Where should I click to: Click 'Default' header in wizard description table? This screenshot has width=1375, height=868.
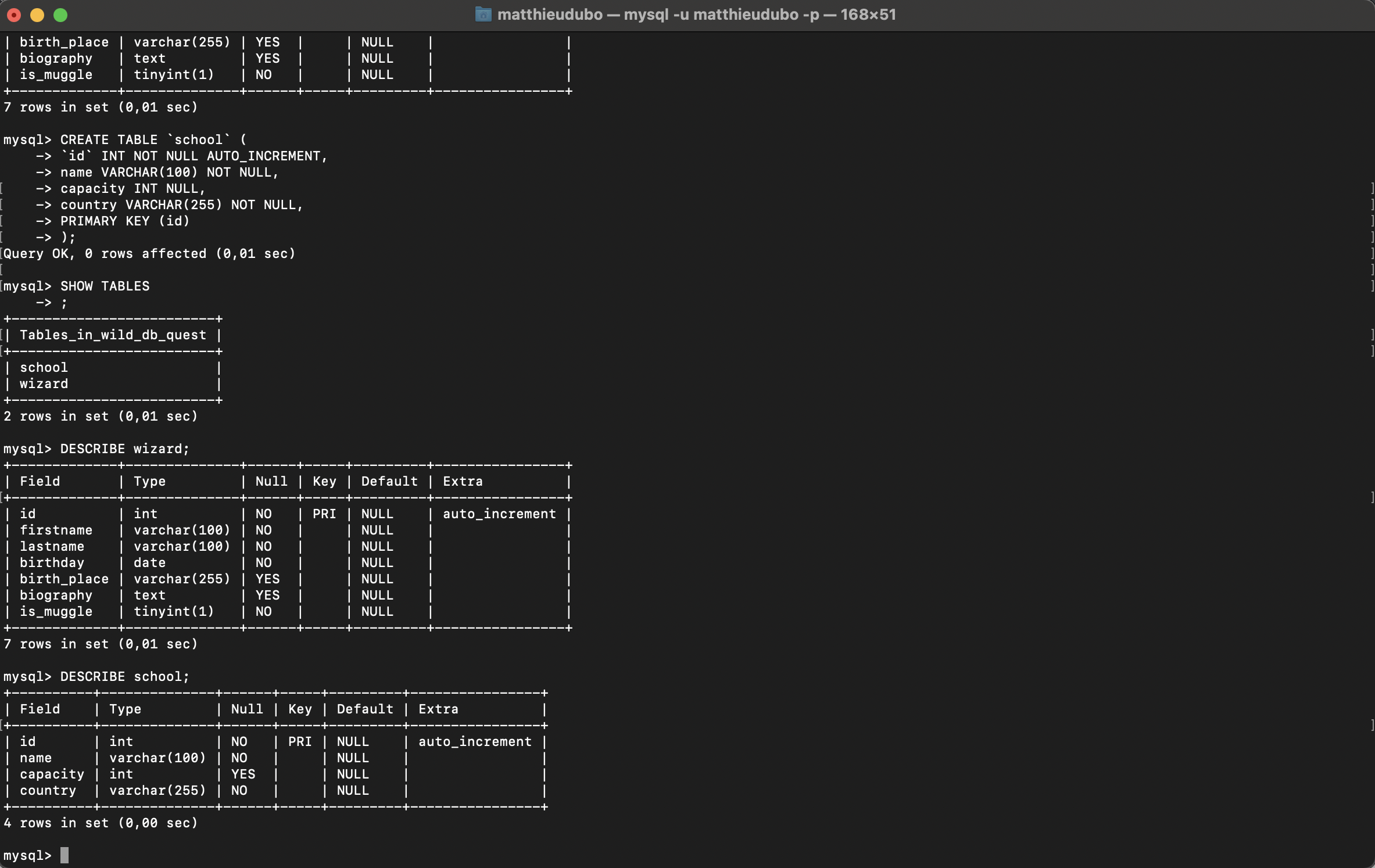click(x=389, y=482)
